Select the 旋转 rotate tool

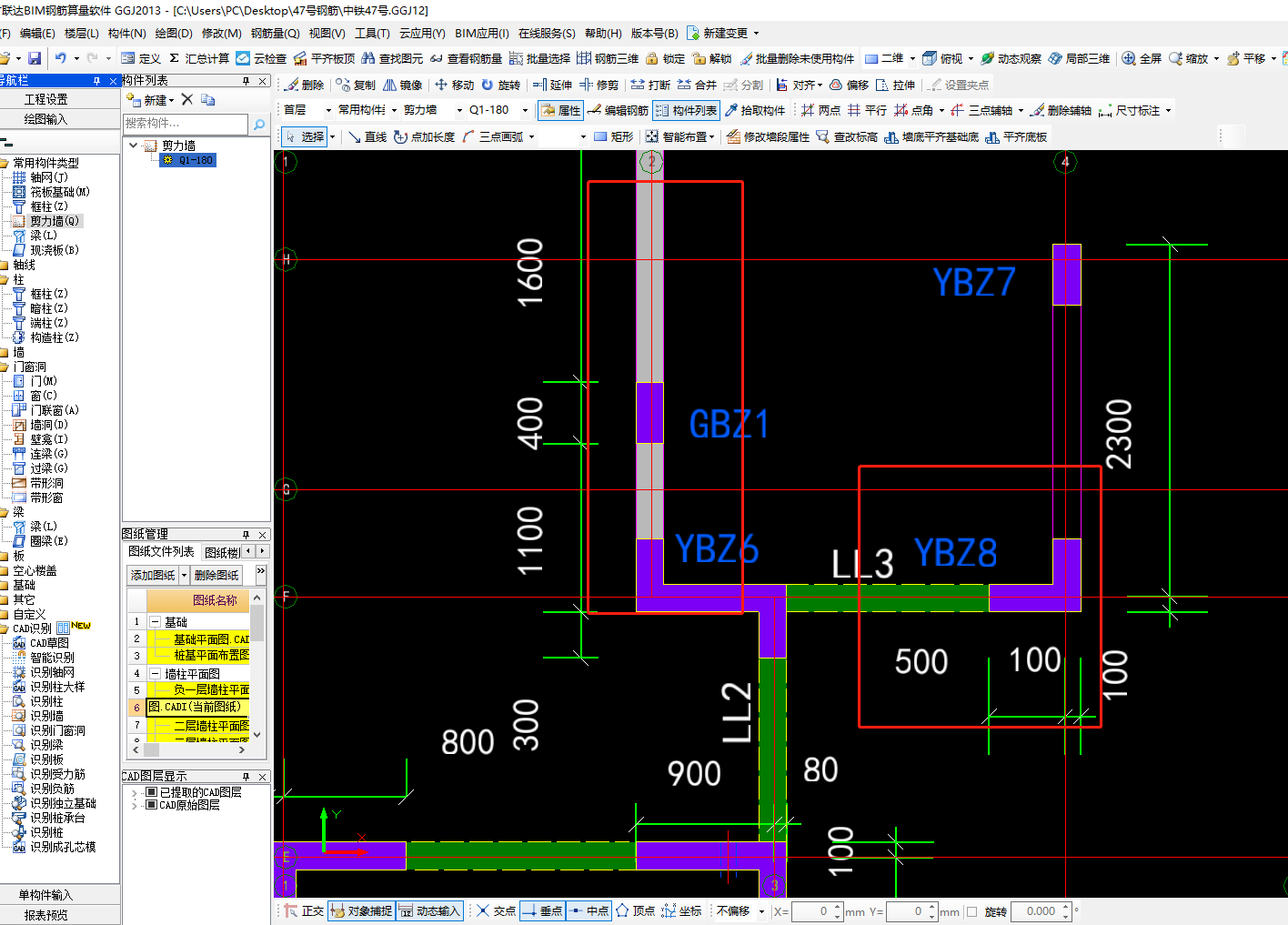(x=500, y=85)
